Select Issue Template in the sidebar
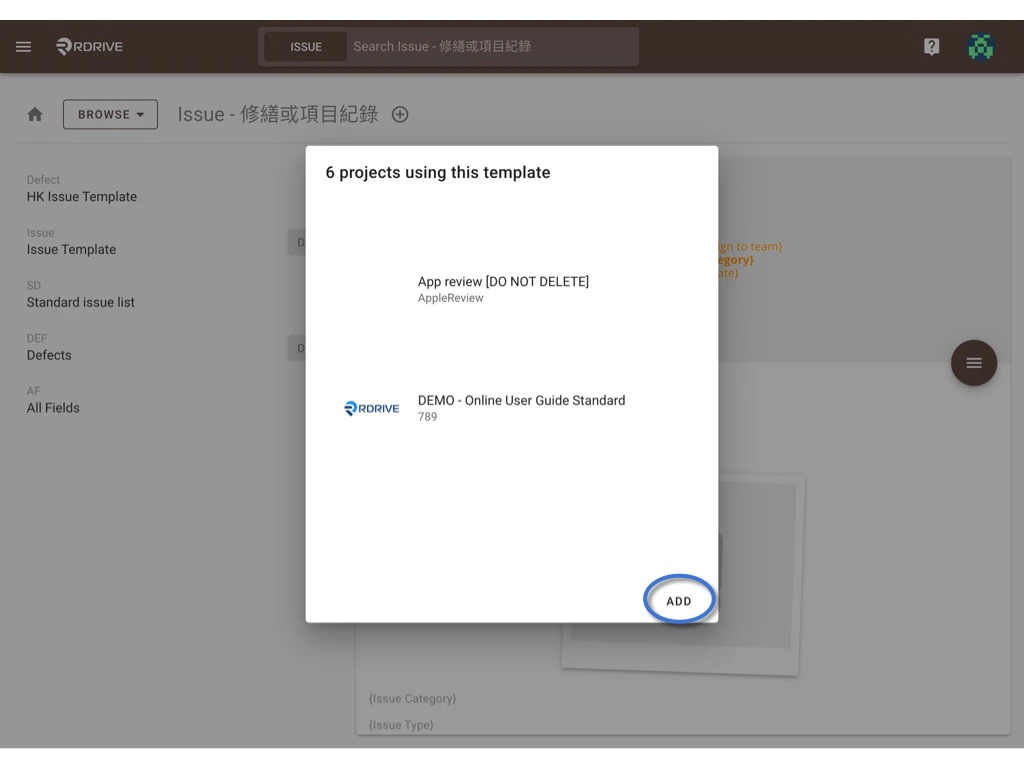Image resolution: width=1024 pixels, height=768 pixels. (71, 249)
